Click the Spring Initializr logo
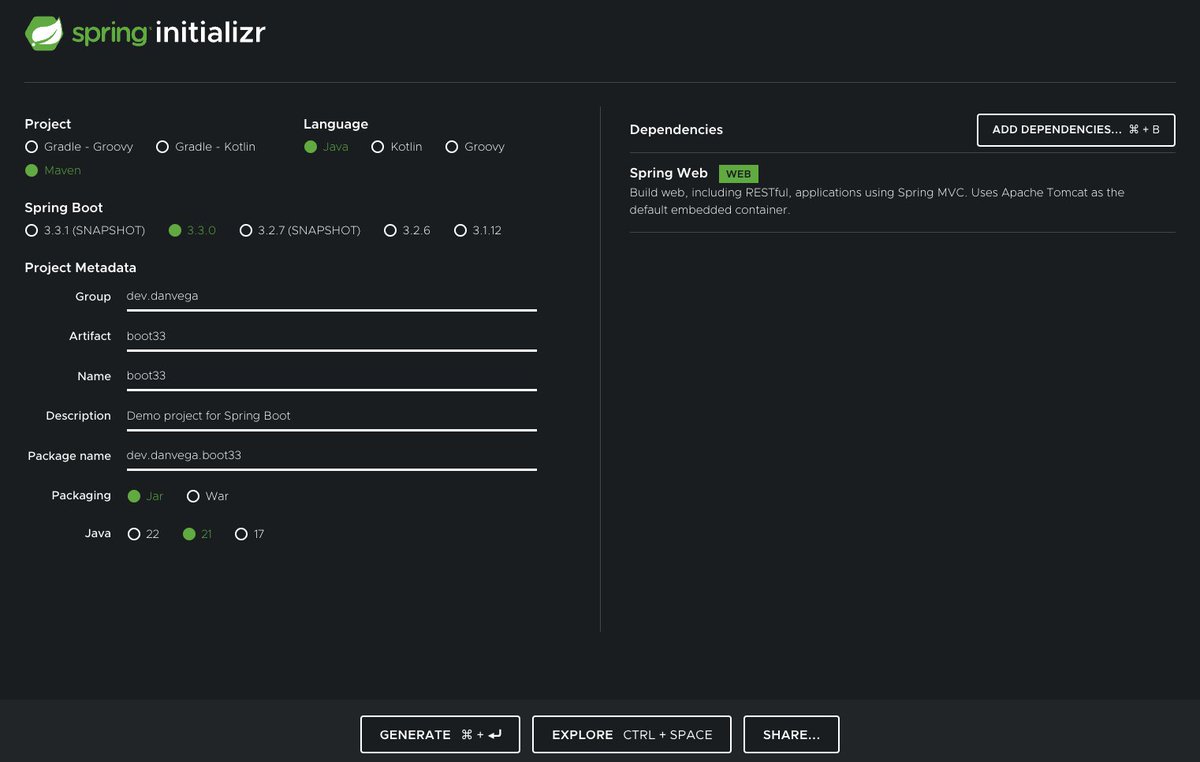Image resolution: width=1200 pixels, height=762 pixels. tap(145, 33)
